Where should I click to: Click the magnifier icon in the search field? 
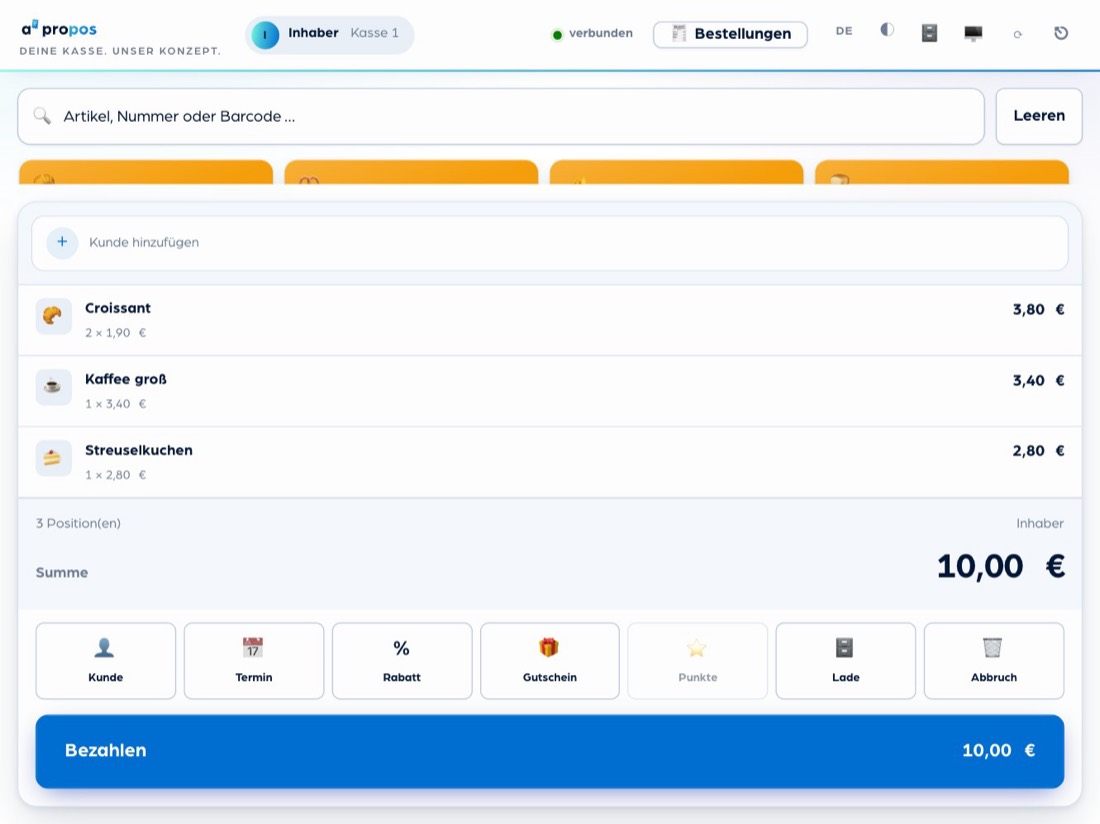coord(42,116)
